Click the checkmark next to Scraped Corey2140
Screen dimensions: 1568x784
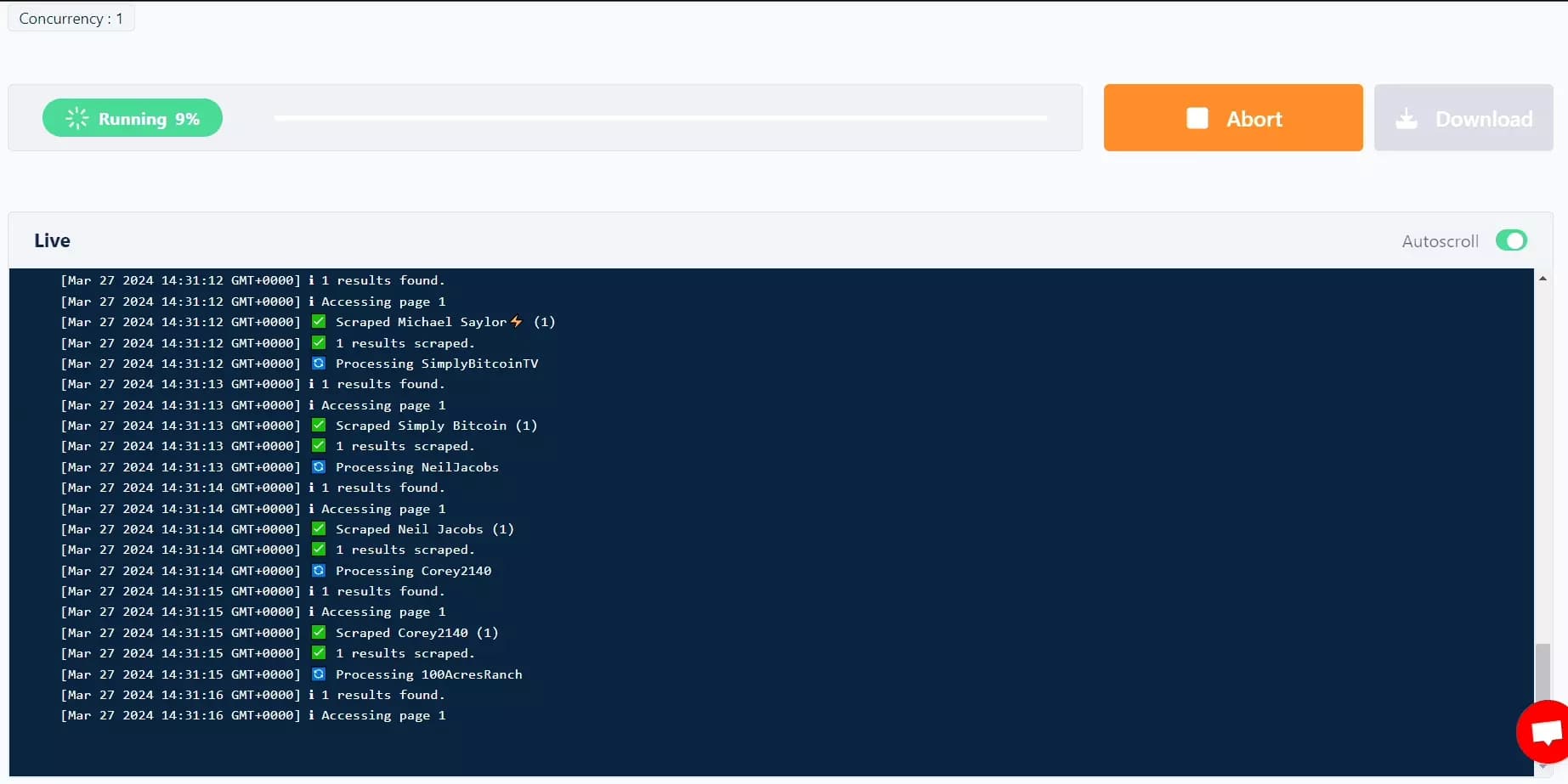[318, 632]
